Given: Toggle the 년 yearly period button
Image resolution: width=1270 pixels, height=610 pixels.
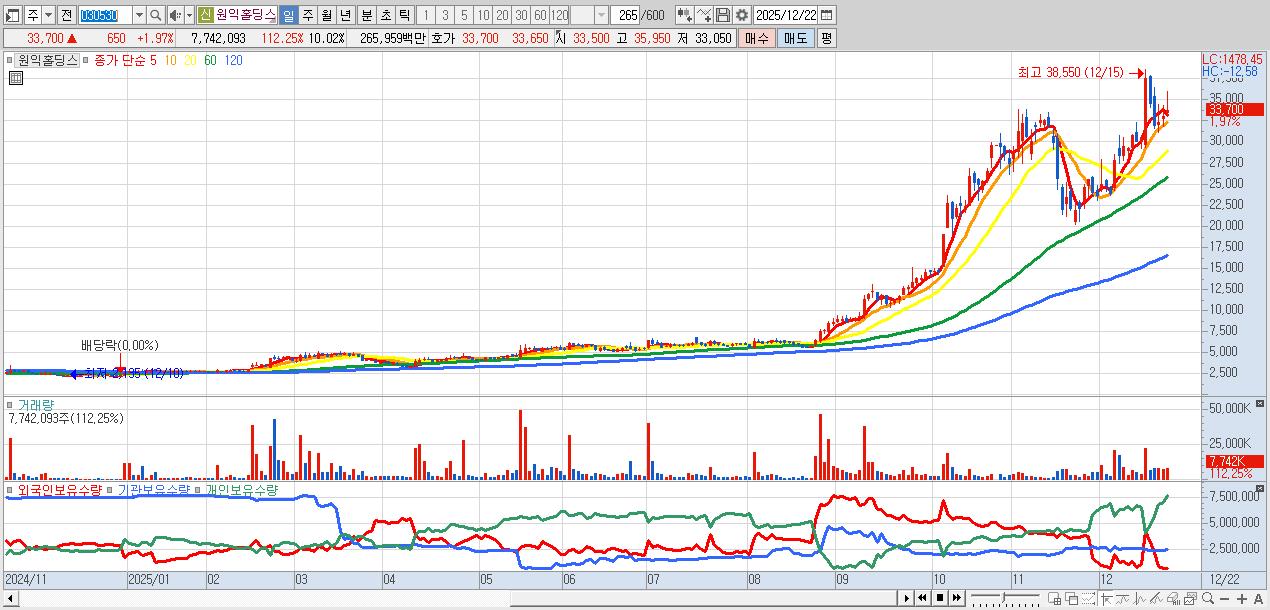Looking at the screenshot, I should tap(345, 15).
